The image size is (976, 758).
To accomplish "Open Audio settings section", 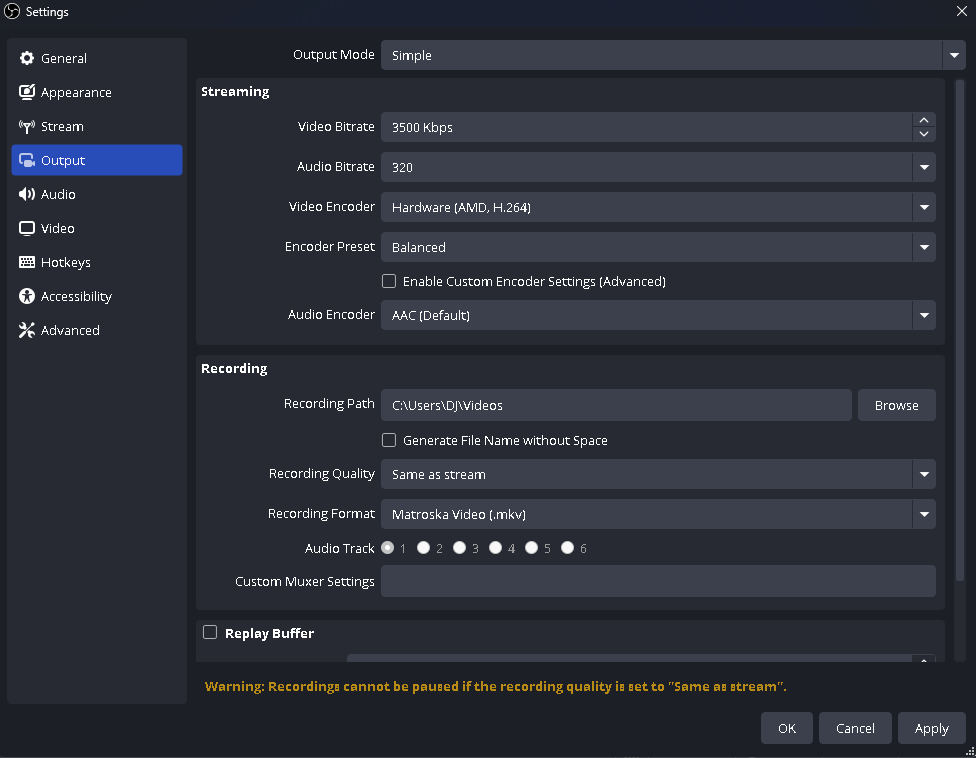I will point(97,194).
